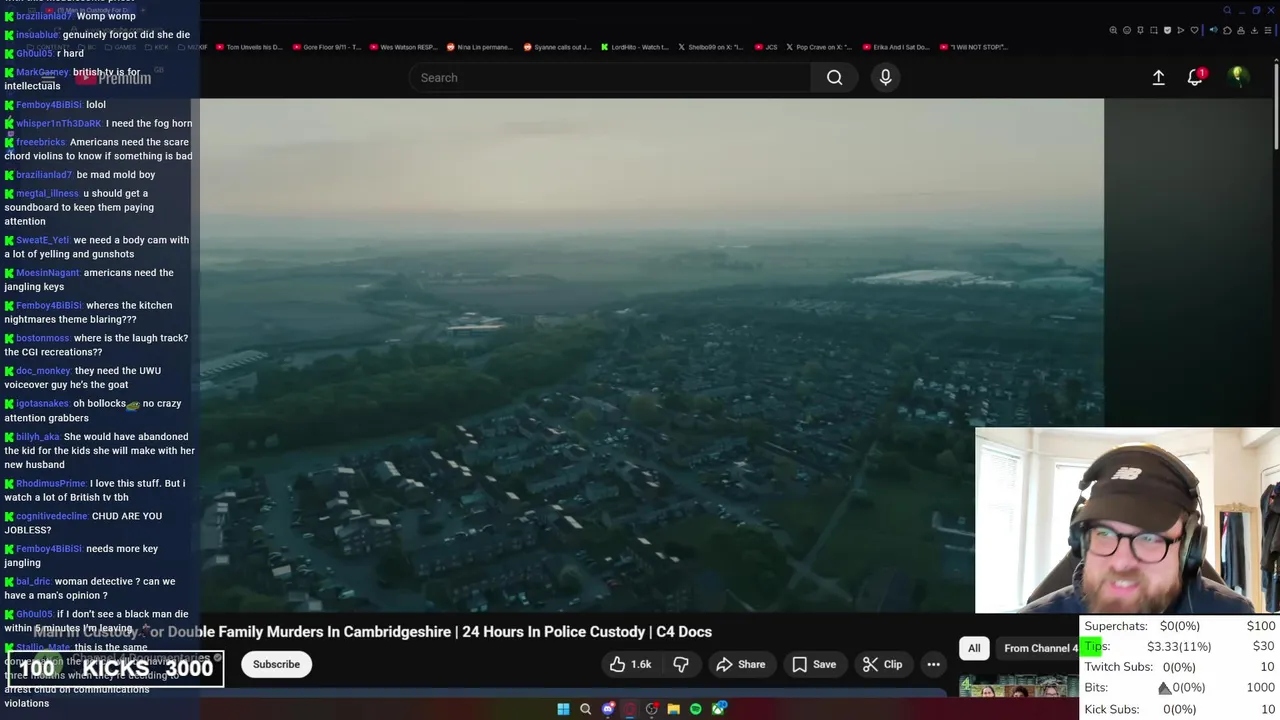Click chat username 'freebricks'

(x=41, y=142)
